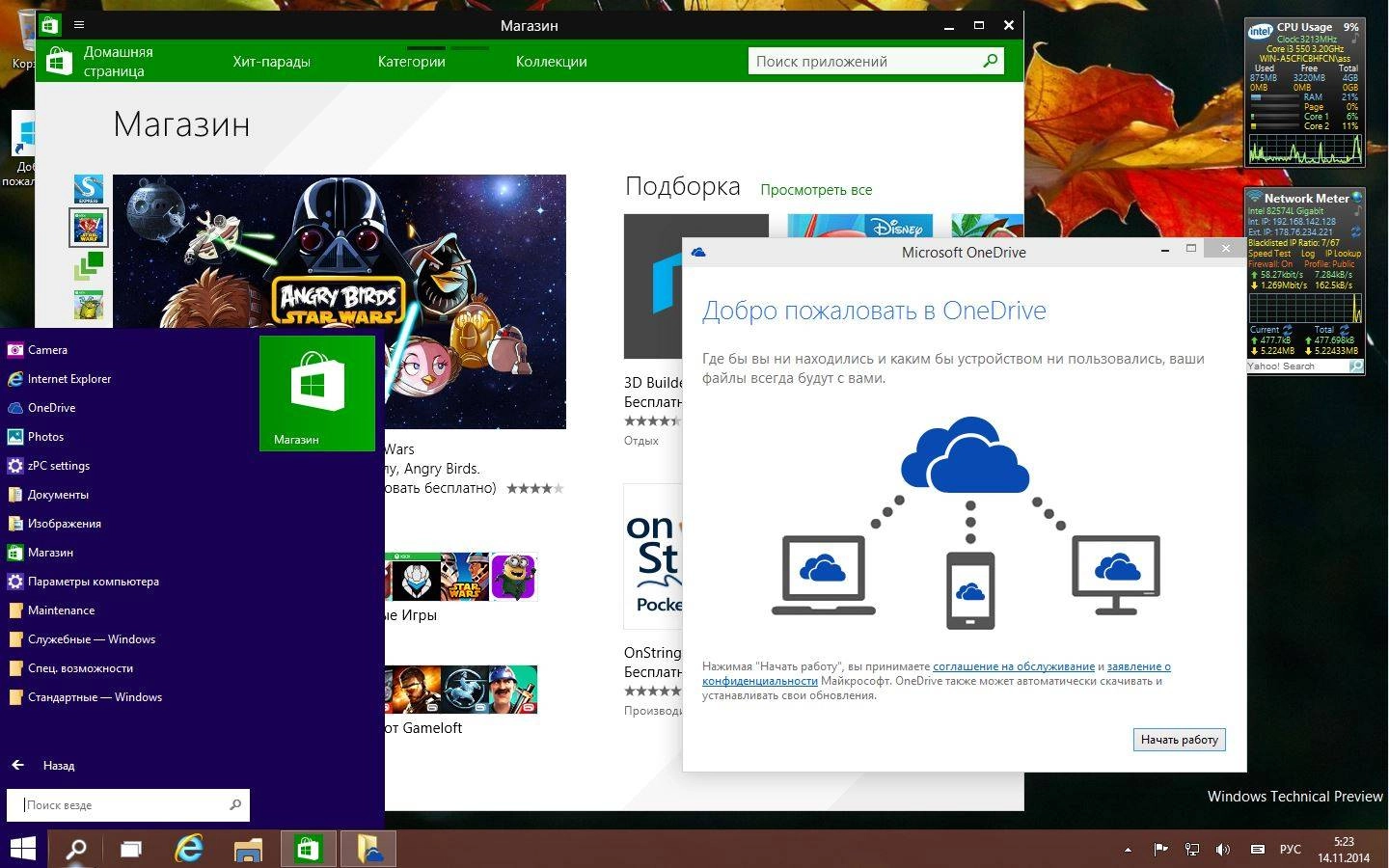Open the Search button on the taskbar
Image resolution: width=1389 pixels, height=868 pixels.
[x=75, y=849]
